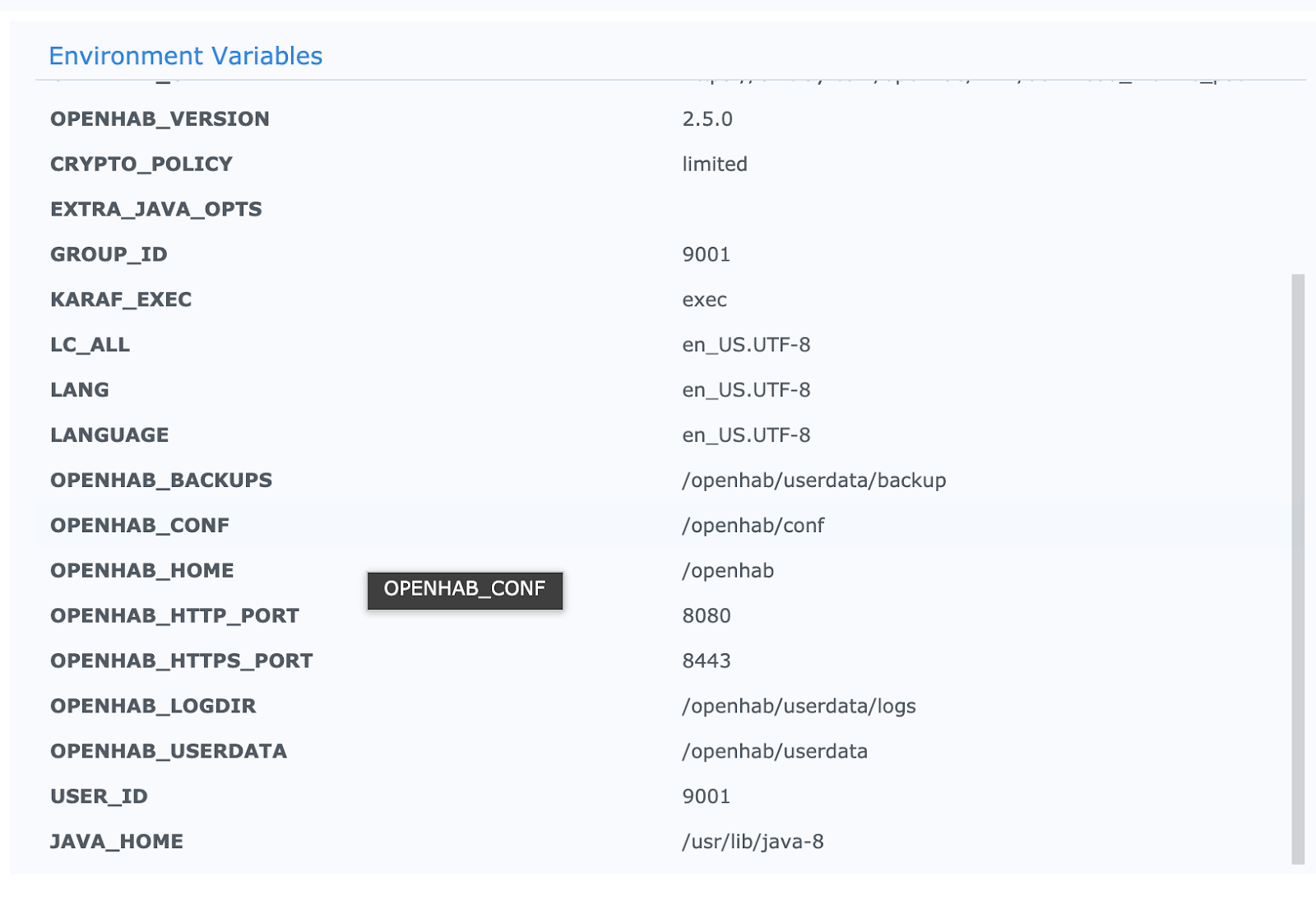Click the USER_ID value 9001
1316x900 pixels.
pos(707,798)
